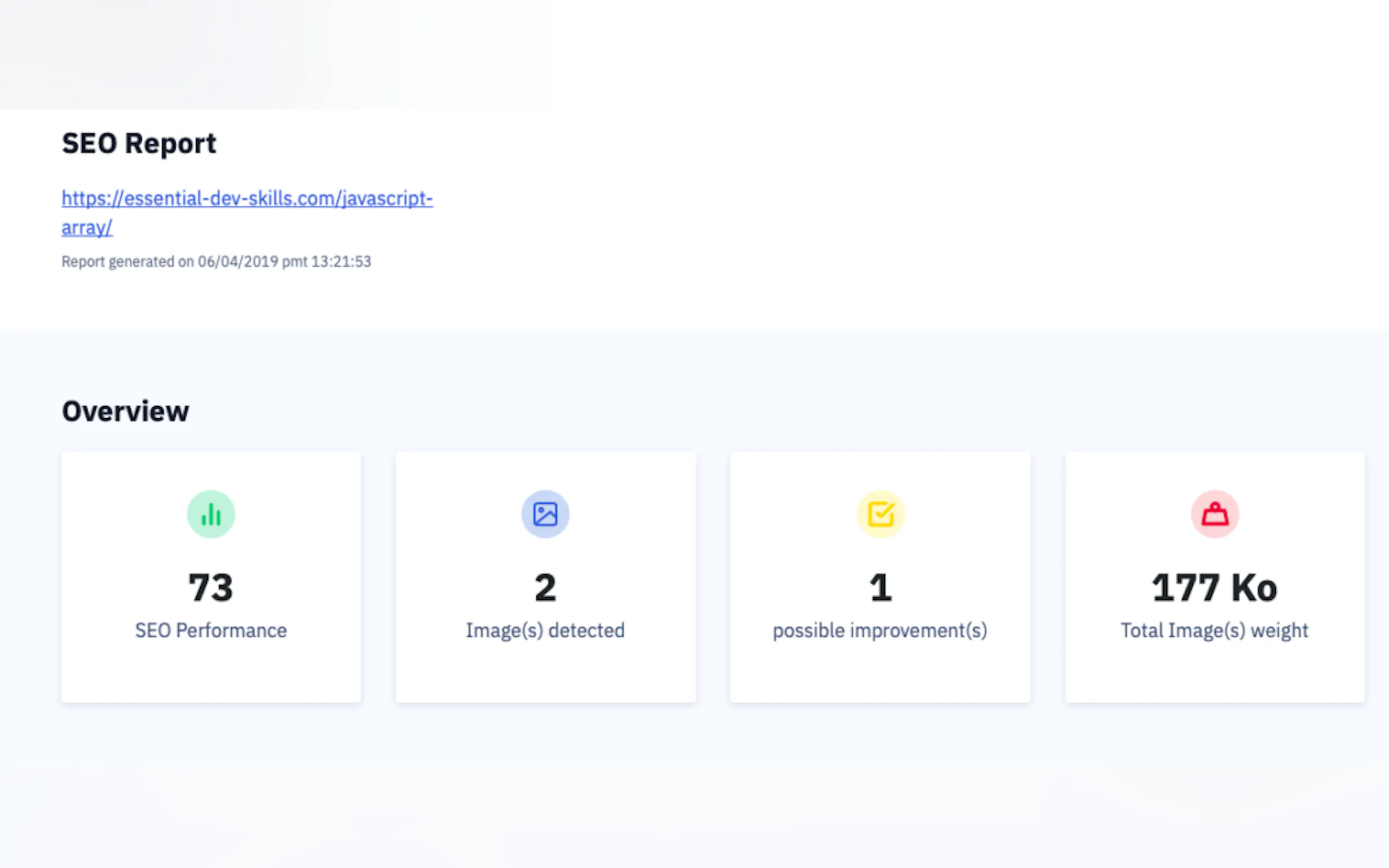Click the 'Image(s) detected' label
Screen dimensions: 1389x868
click(545, 630)
